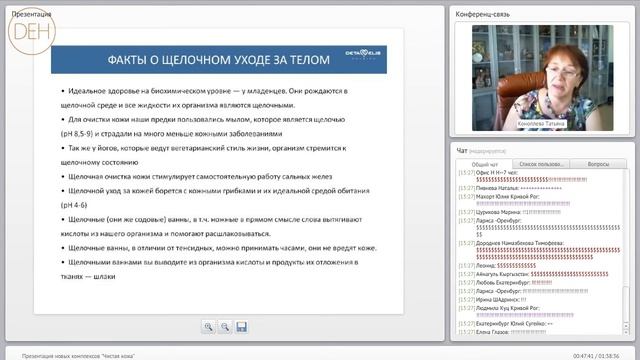
Task: Select chat message from Людмила Куц Кривой Рог
Action: click(516, 311)
